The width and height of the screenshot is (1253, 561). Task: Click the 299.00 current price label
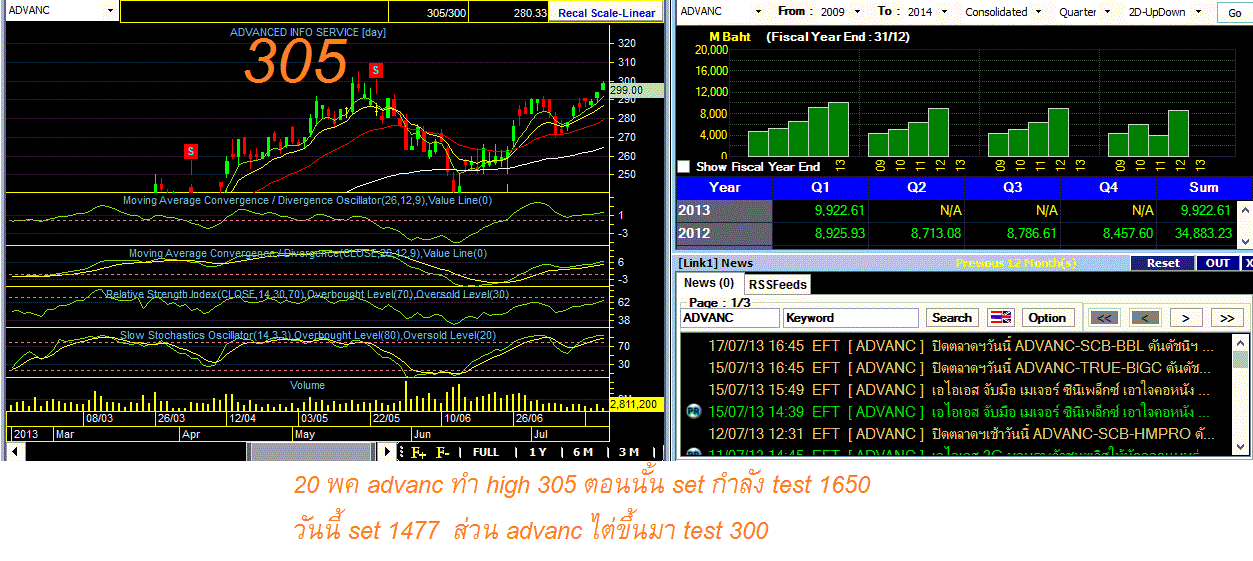click(x=637, y=90)
